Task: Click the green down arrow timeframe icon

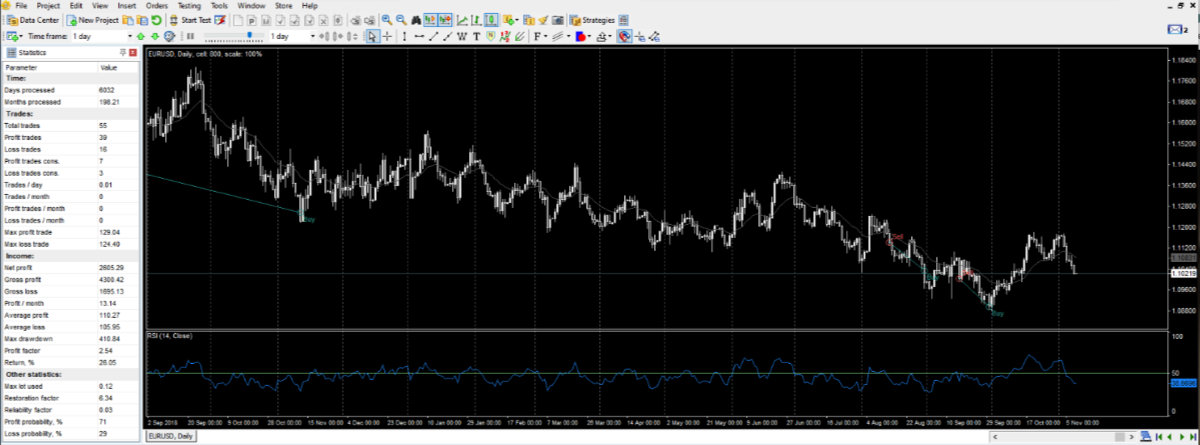Action: (x=155, y=36)
